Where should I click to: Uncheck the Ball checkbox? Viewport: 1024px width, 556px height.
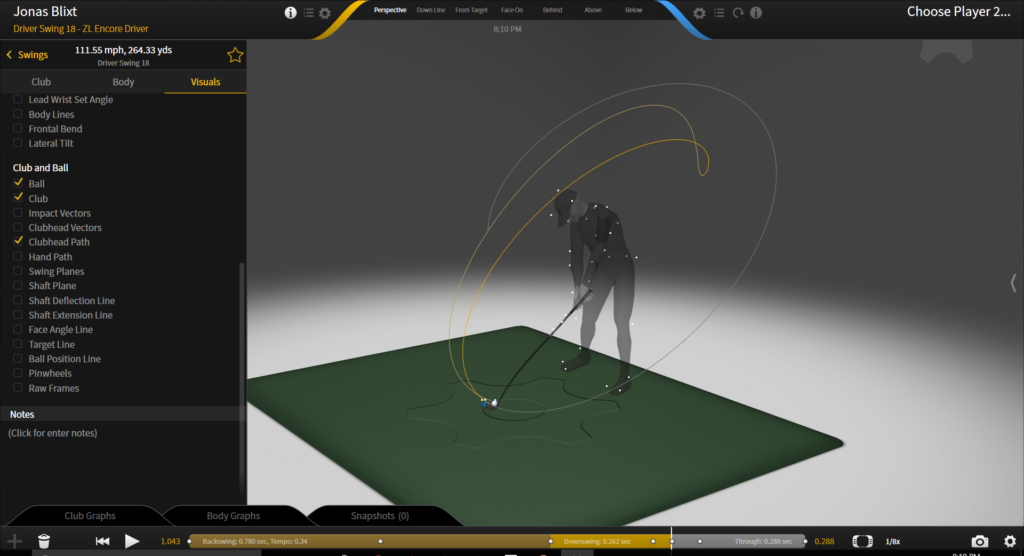click(18, 184)
